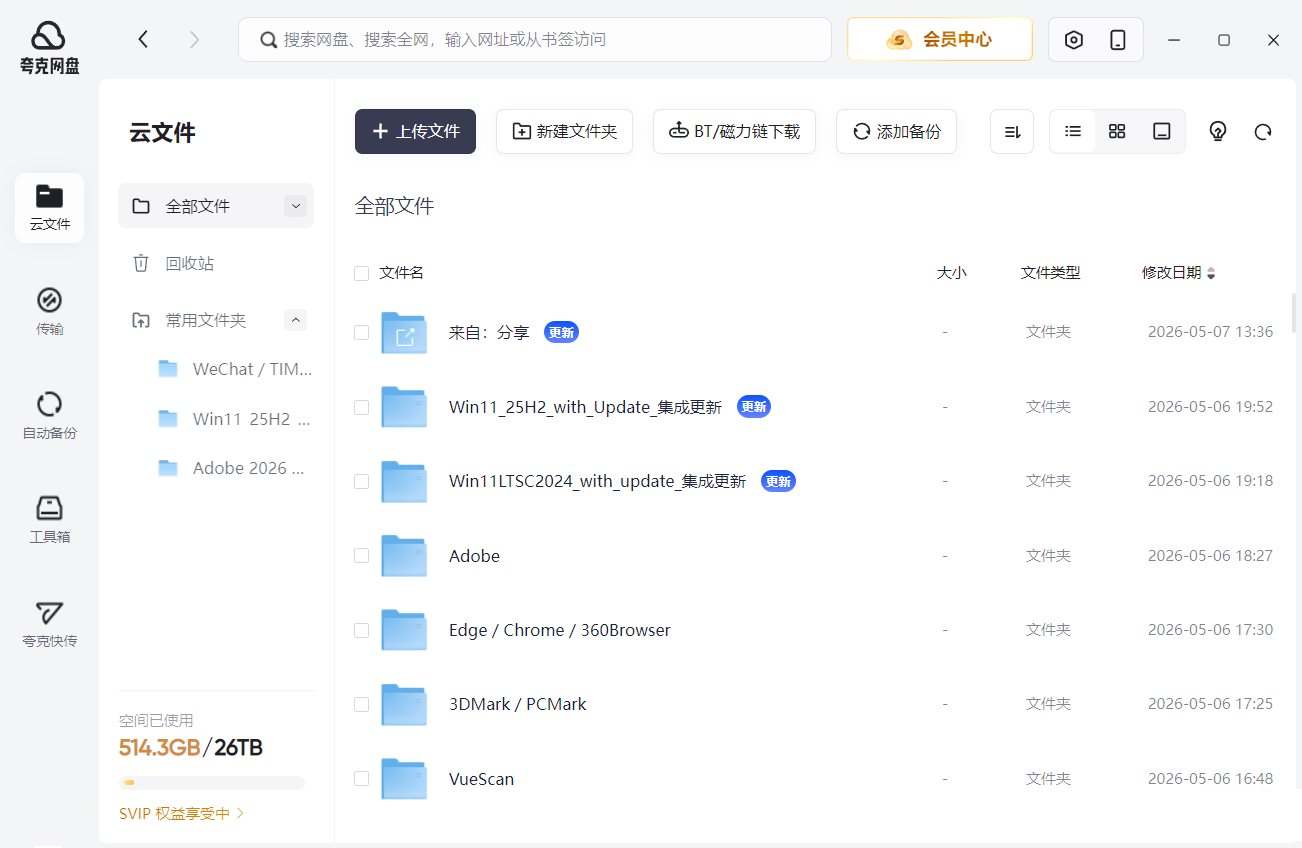The height and width of the screenshot is (848, 1302).
Task: Click the 514.3GB/26TB storage text
Action: (x=191, y=748)
